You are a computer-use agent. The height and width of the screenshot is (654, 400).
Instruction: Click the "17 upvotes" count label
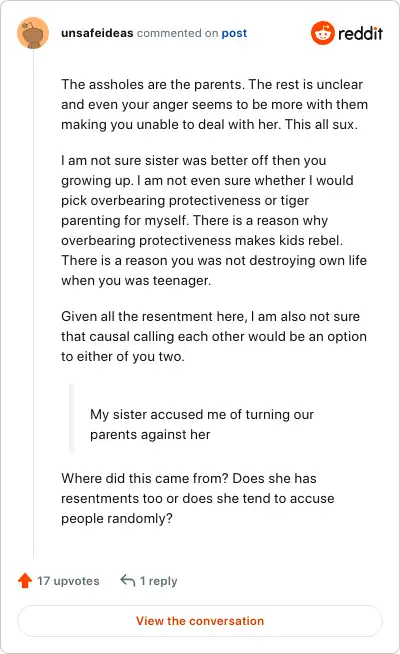pos(68,581)
